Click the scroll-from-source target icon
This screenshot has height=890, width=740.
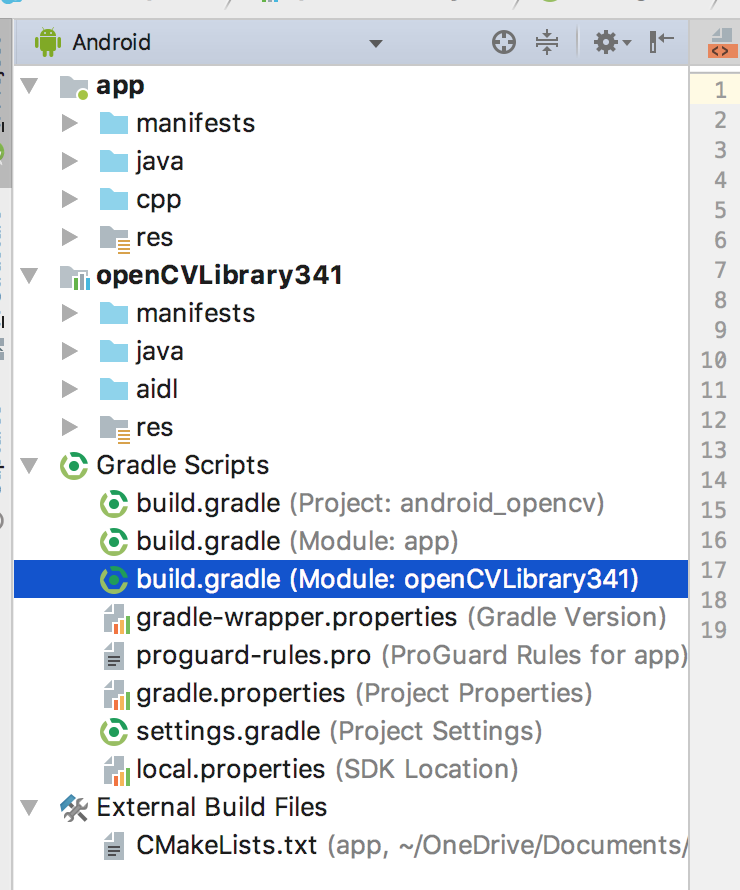[503, 43]
